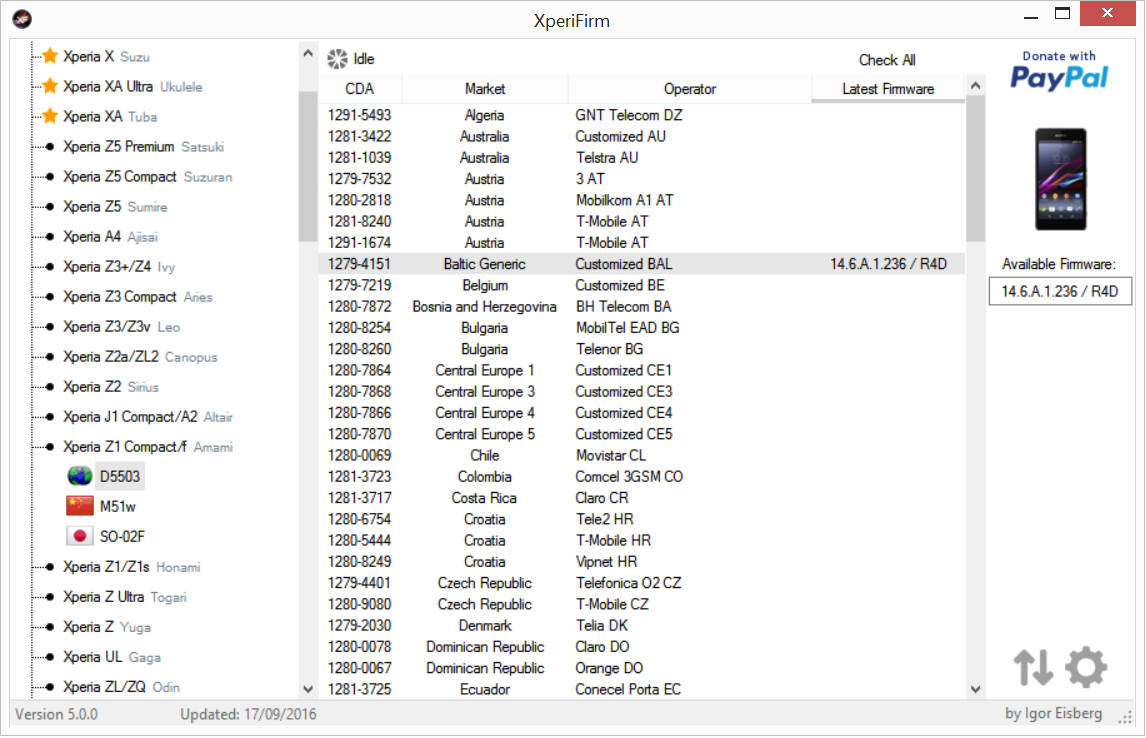Click 14.6.A.1.236 / R4D firmware cell
Viewport: 1146px width, 738px height.
(888, 264)
